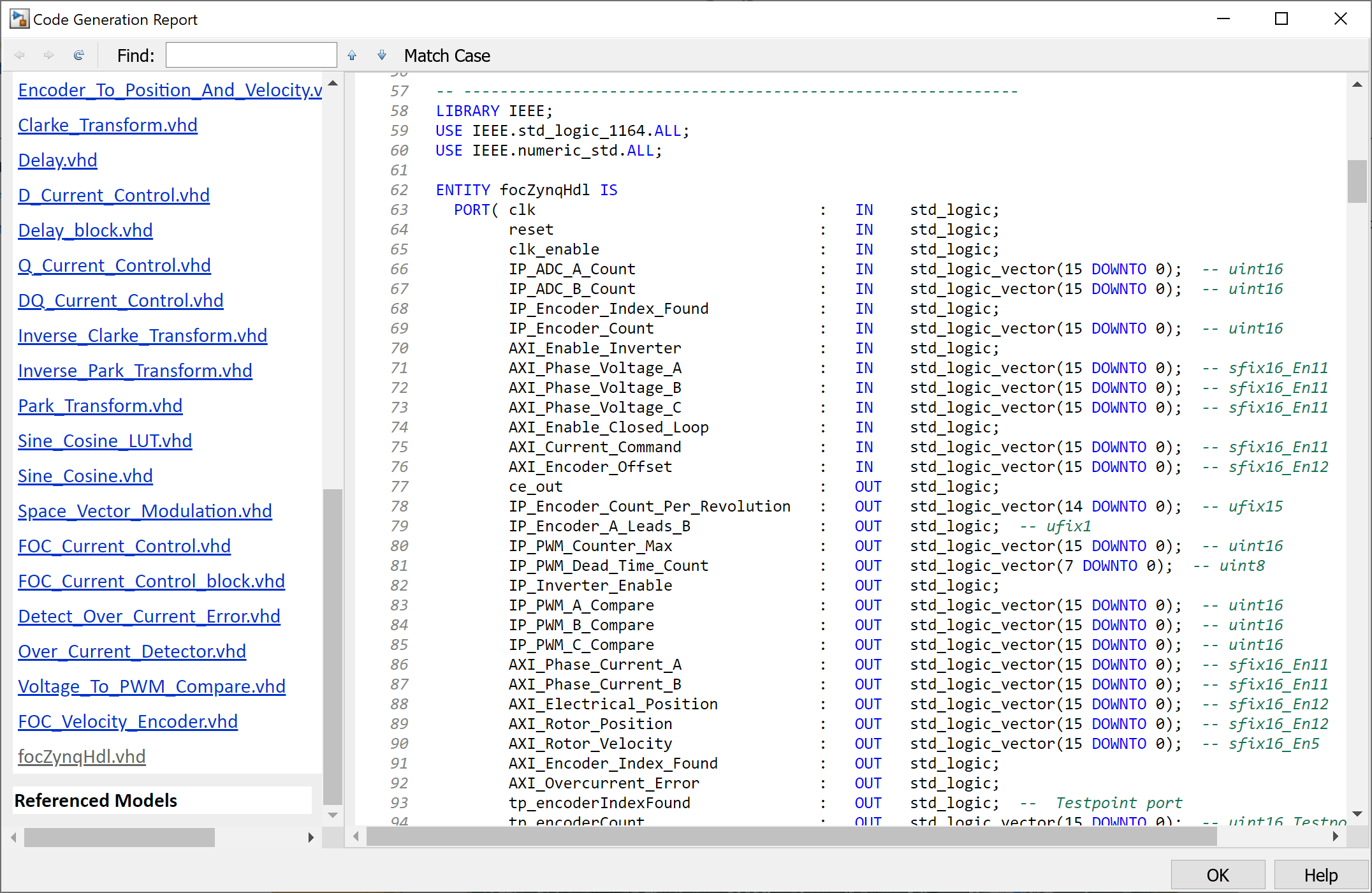Screen dimensions: 1372x893
Task: Click the back navigation arrow icon
Action: tap(20, 55)
